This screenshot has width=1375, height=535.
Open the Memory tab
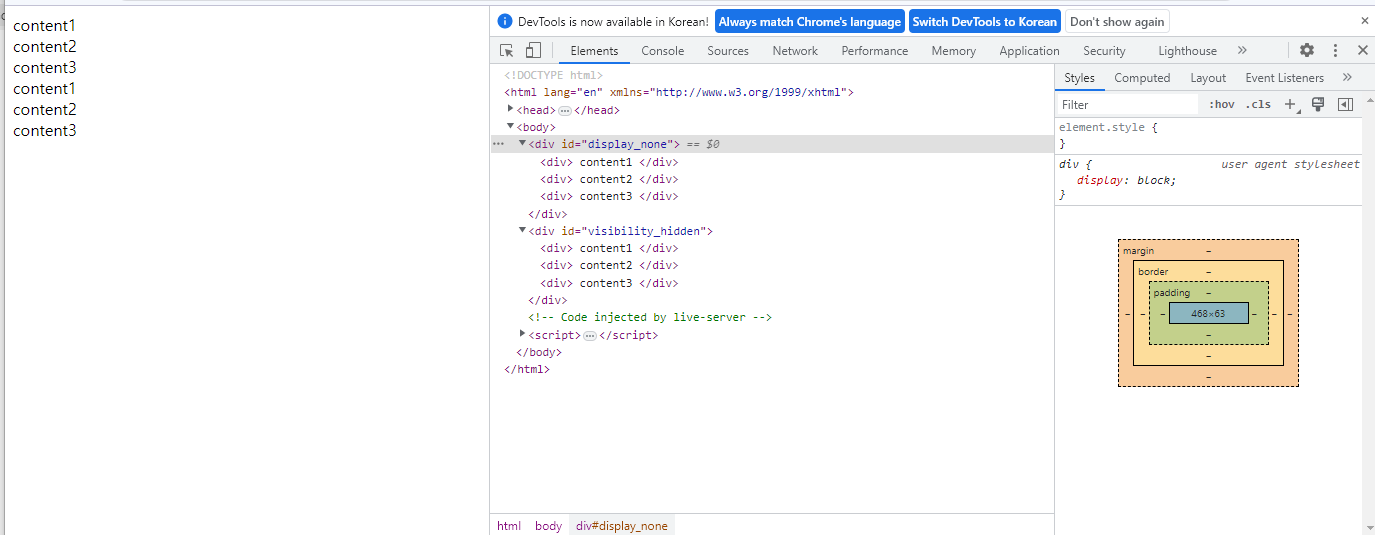pyautogui.click(x=953, y=51)
